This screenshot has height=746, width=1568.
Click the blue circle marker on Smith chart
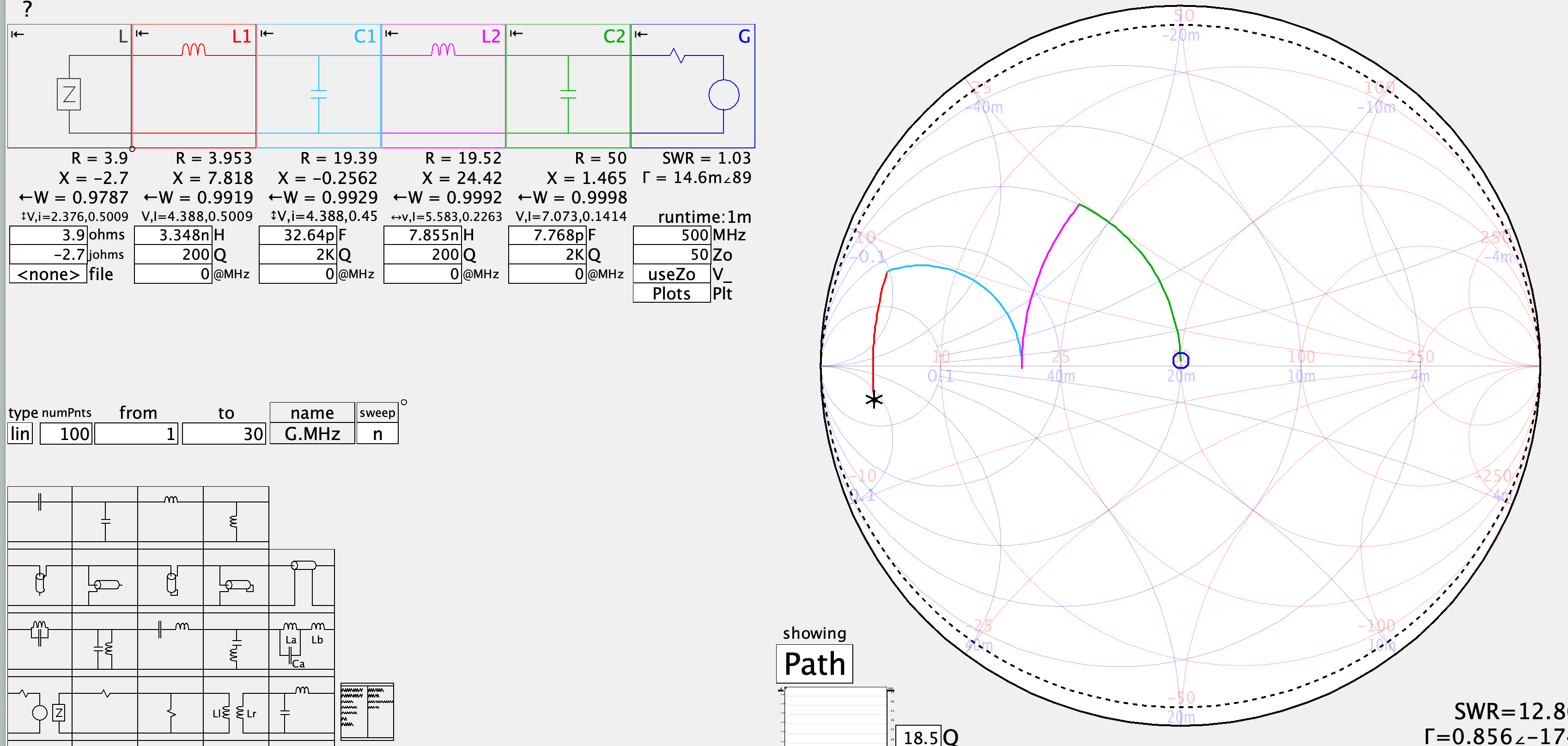1181,361
